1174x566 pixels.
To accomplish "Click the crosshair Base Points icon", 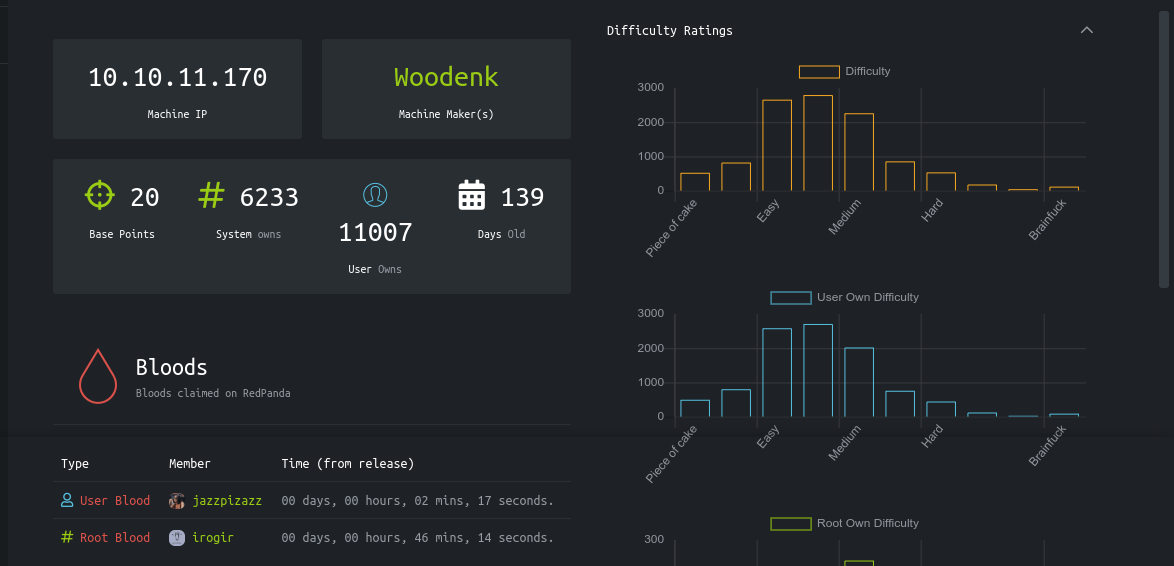I will [99, 195].
